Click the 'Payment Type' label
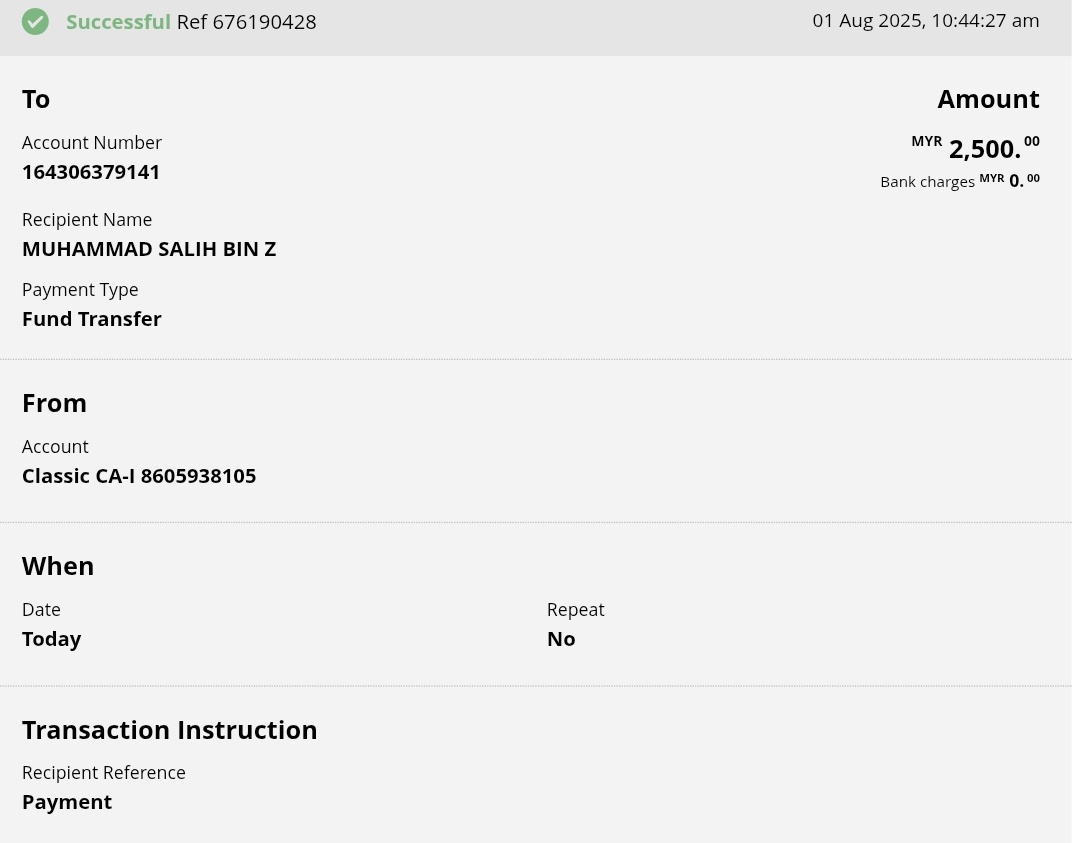The height and width of the screenshot is (843, 1079). tap(80, 290)
